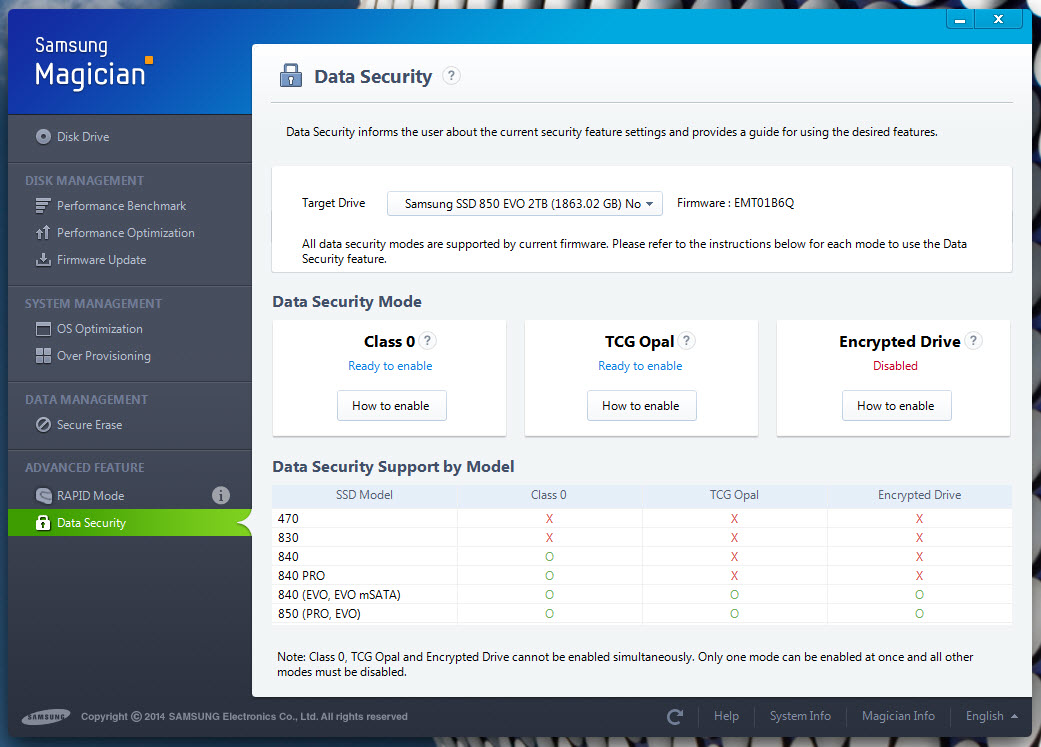Image resolution: width=1041 pixels, height=747 pixels.
Task: Select the 840 (EVO, EVO mSATA) row
Action: (642, 595)
